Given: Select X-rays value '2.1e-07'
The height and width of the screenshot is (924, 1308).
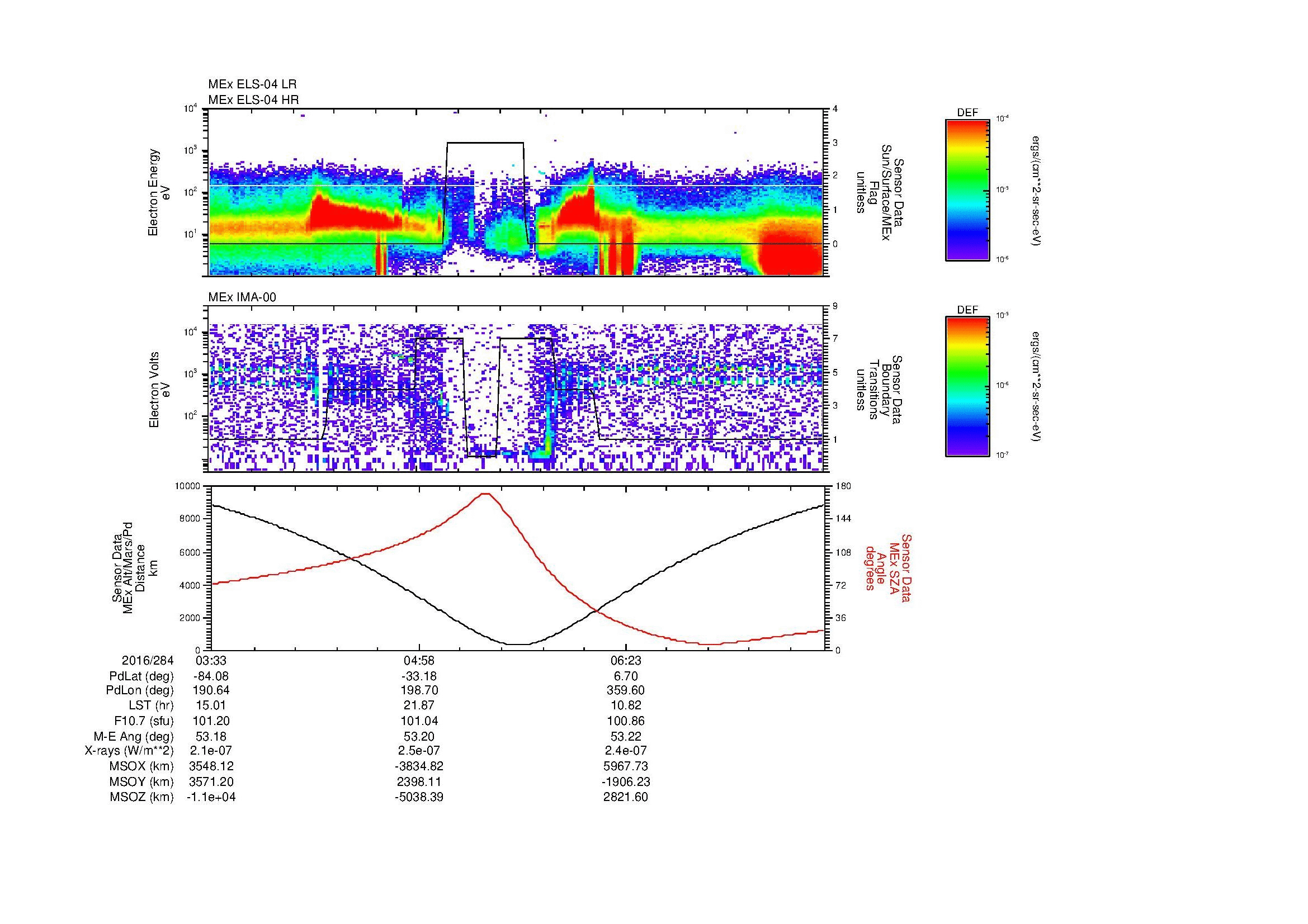Looking at the screenshot, I should (211, 751).
